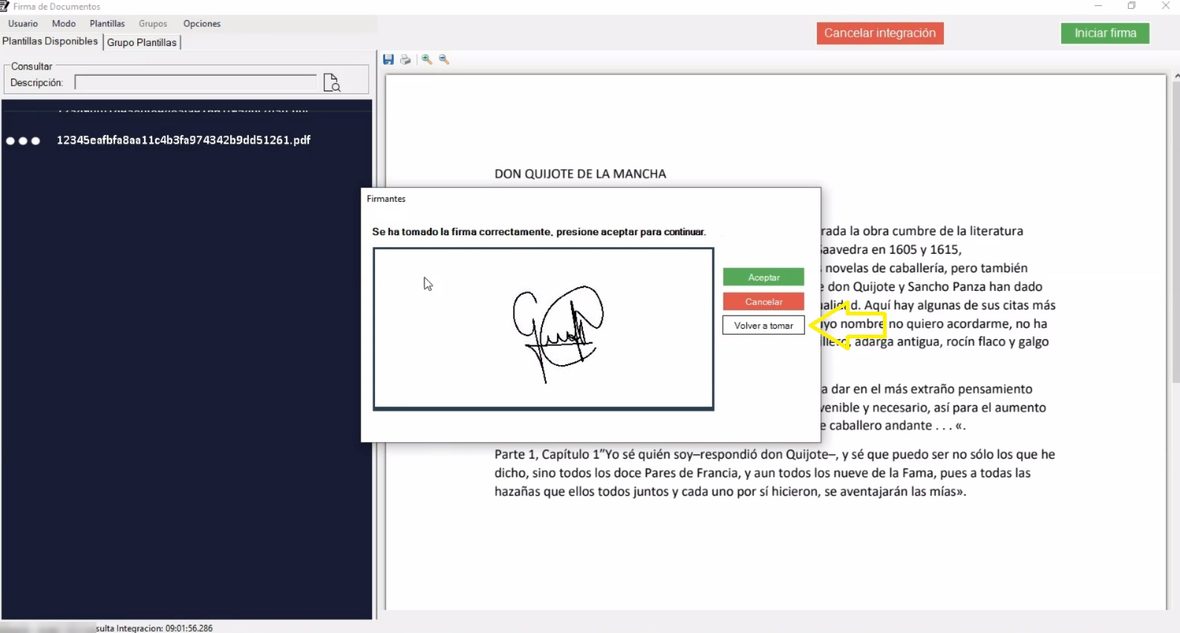This screenshot has height=633, width=1180.
Task: Click the print document icon
Action: coord(406,59)
